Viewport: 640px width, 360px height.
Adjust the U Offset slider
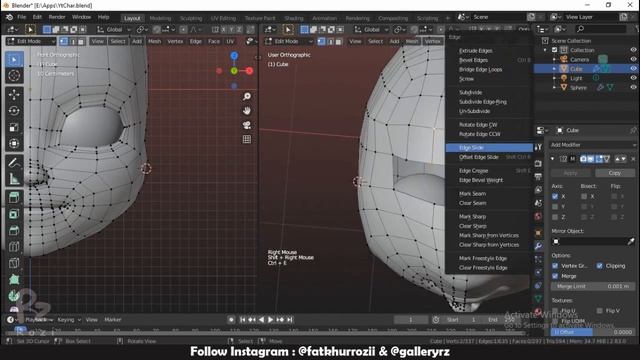click(593, 332)
